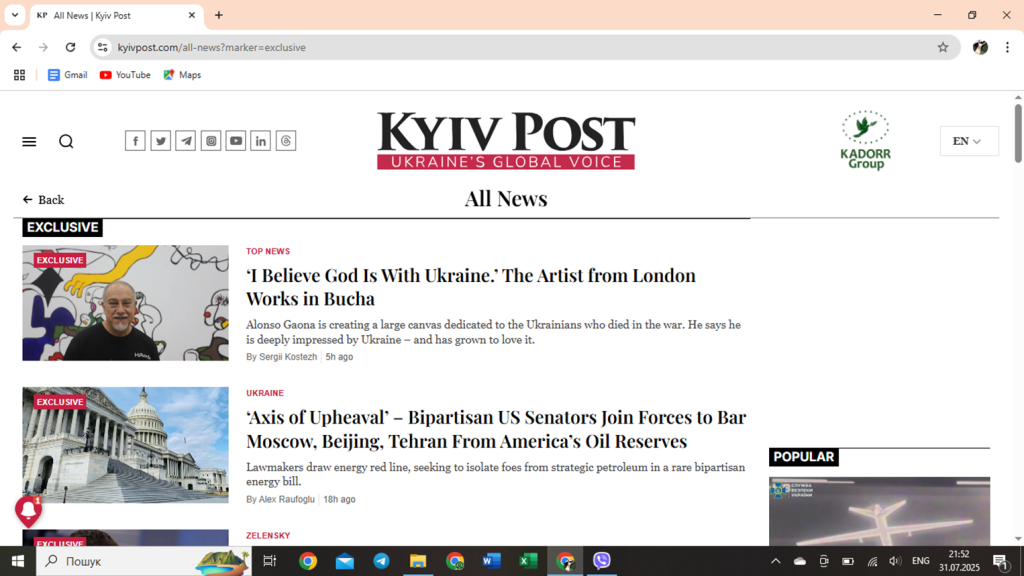Click the Windows search box
This screenshot has height=576, width=1024.
(144, 561)
